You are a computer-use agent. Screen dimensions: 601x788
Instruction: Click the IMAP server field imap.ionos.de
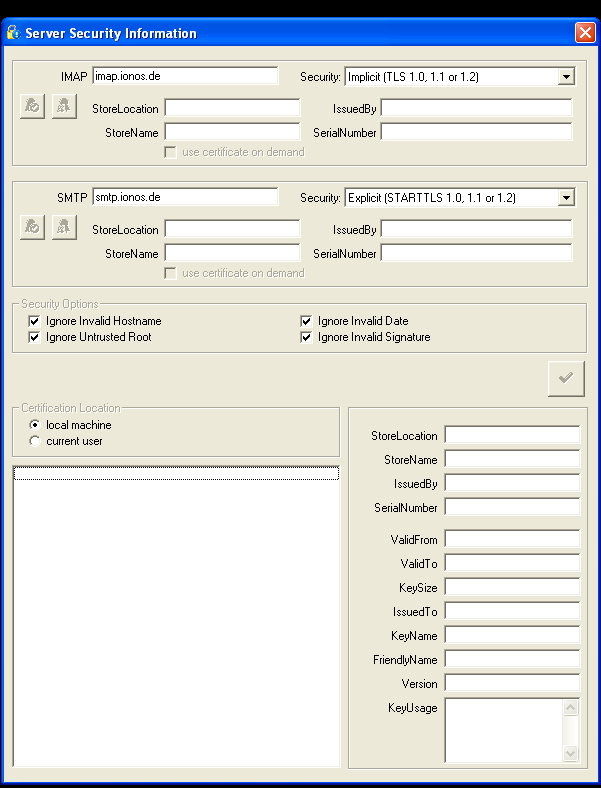tap(185, 76)
